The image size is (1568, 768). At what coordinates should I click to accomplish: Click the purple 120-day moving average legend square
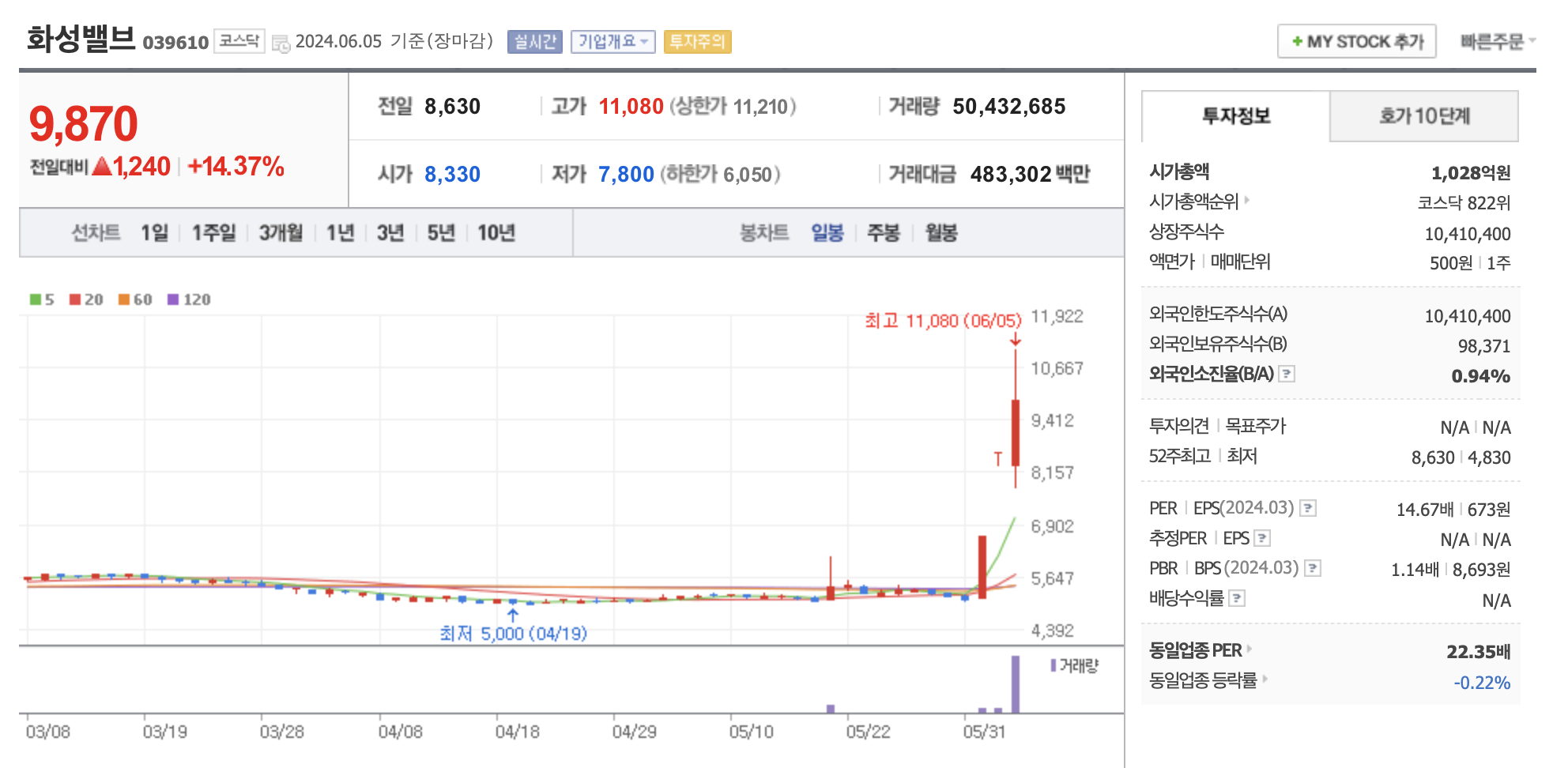pos(173,299)
